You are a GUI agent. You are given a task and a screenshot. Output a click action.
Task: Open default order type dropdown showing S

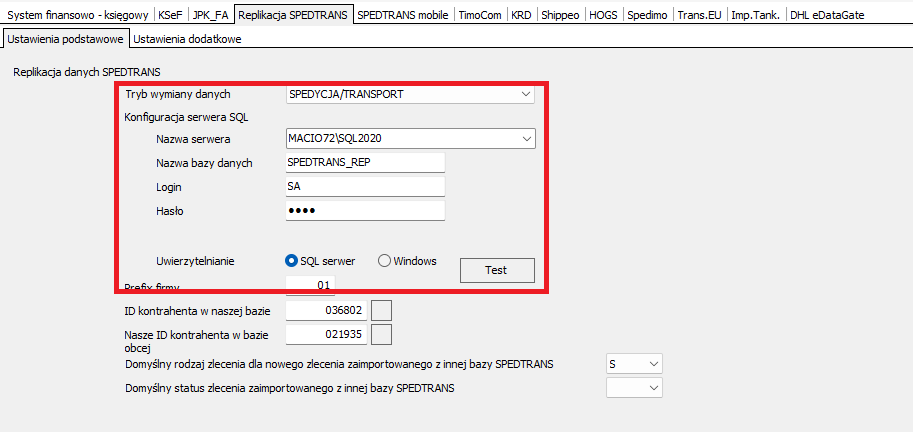pos(653,364)
